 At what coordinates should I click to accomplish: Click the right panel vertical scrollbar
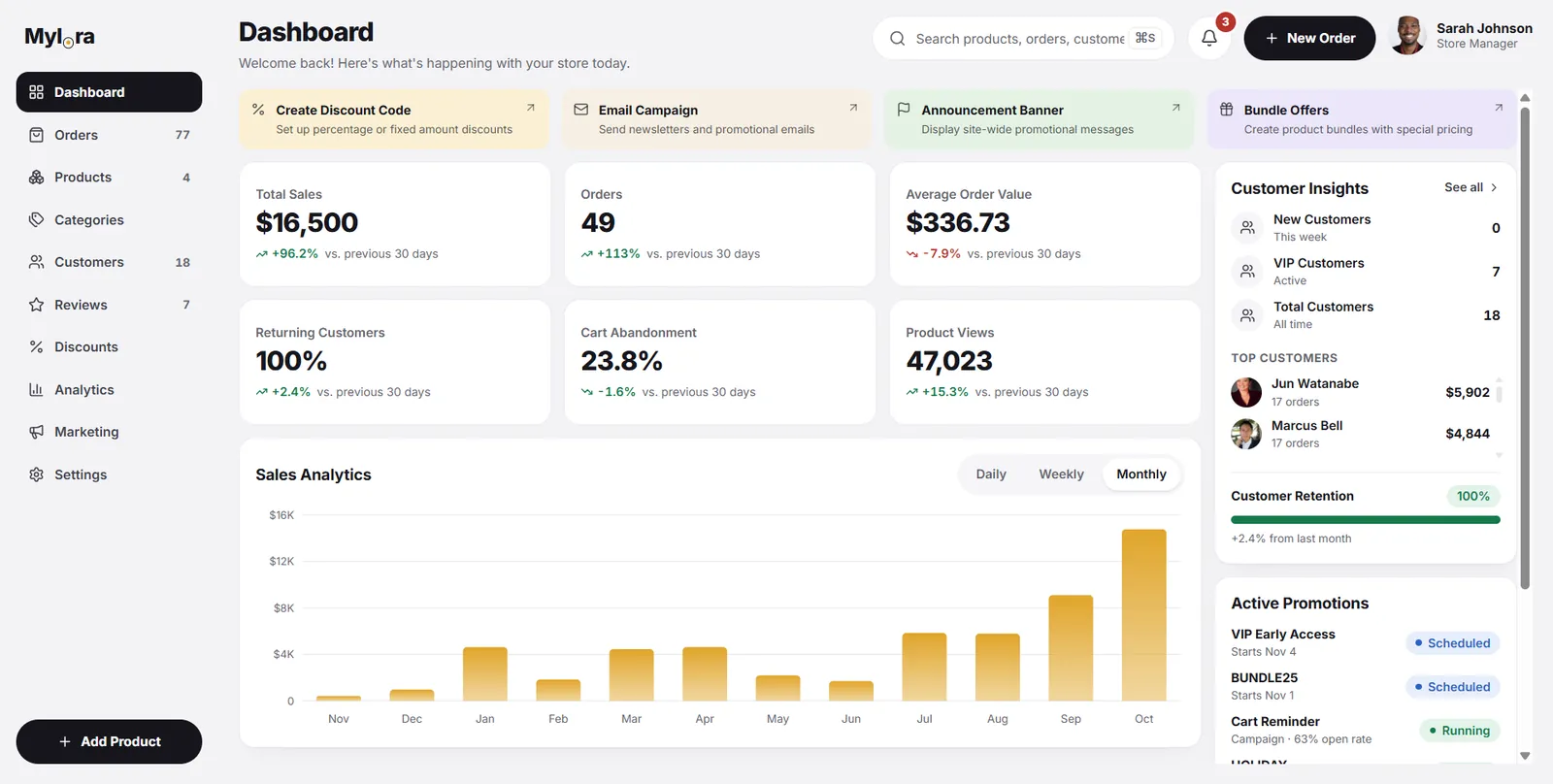(1525, 346)
